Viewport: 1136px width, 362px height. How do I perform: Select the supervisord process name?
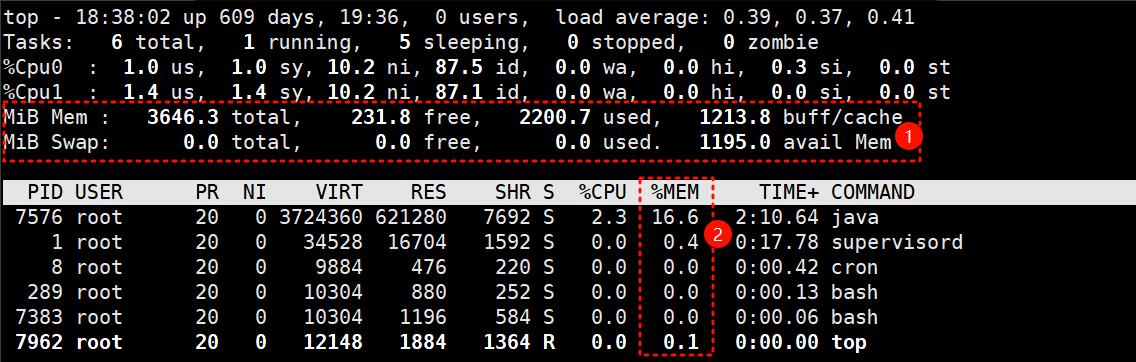click(897, 242)
